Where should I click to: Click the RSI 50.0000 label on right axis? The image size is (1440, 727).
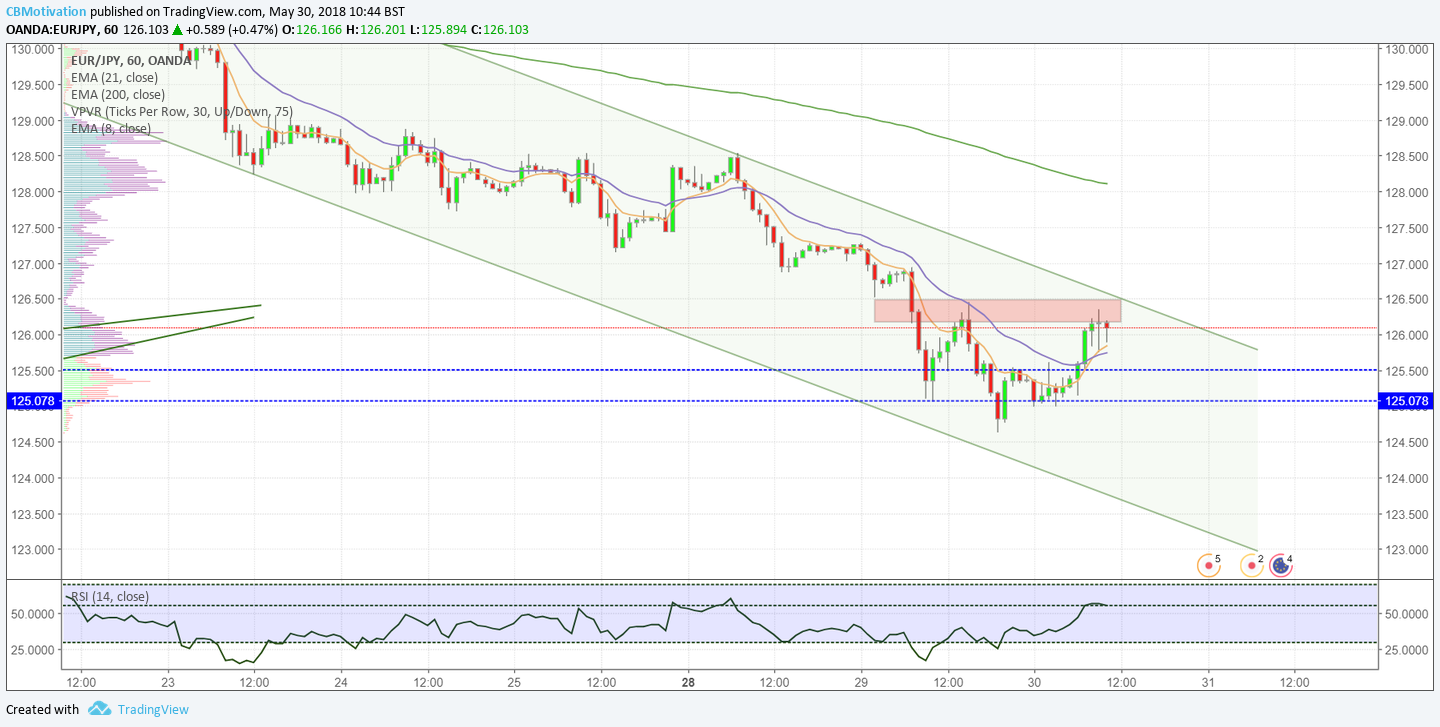click(1405, 613)
